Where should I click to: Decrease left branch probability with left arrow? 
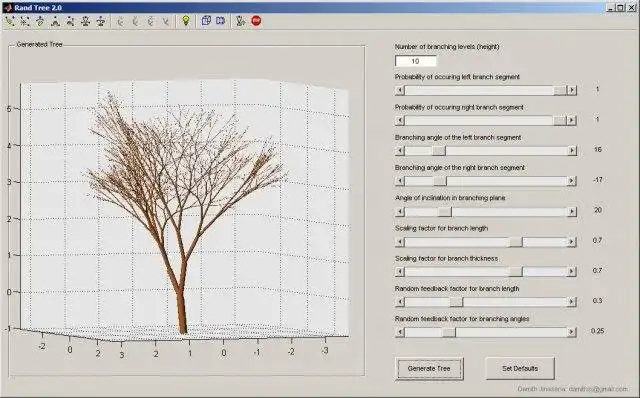pyautogui.click(x=400, y=90)
